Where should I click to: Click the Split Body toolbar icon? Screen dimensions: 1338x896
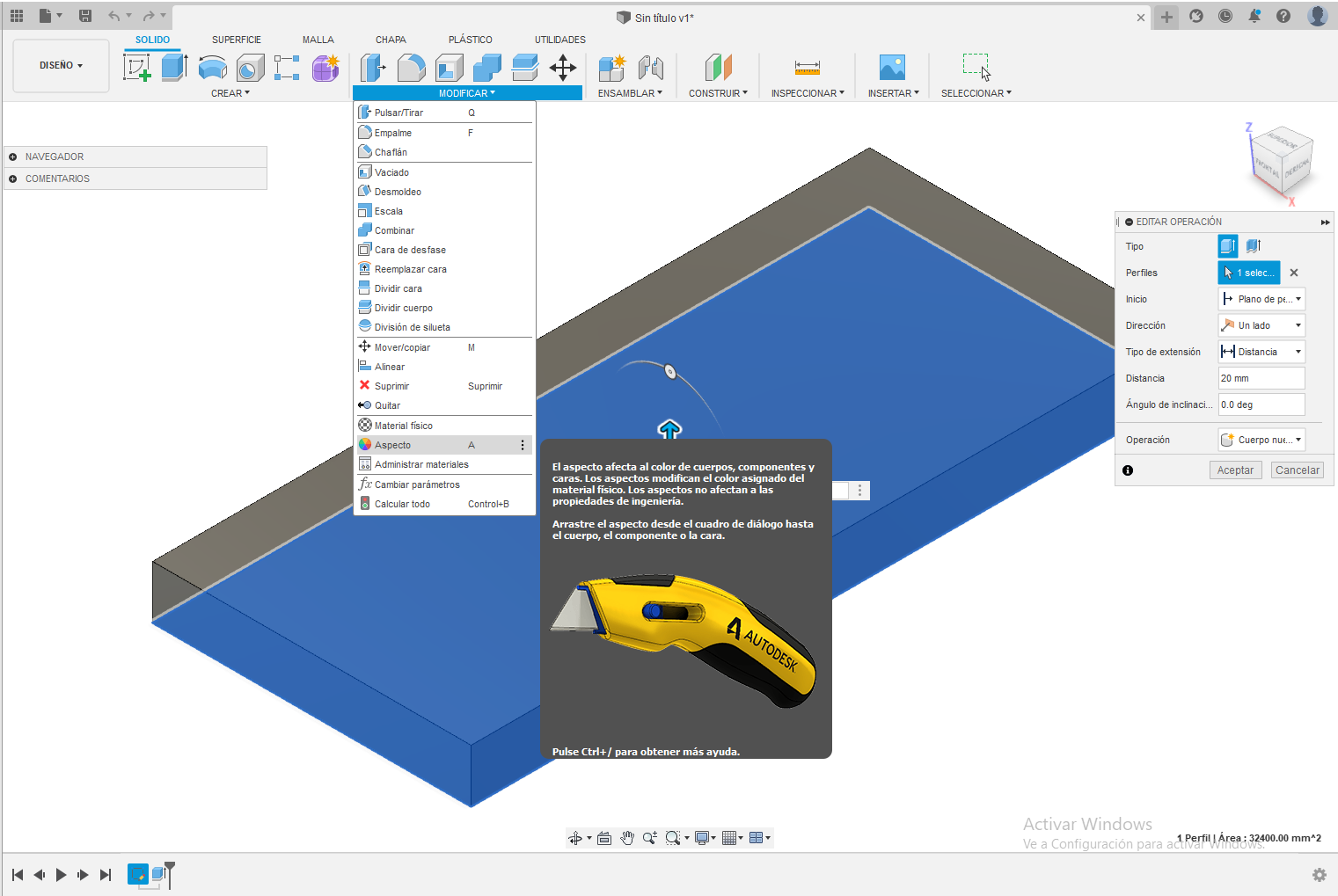(525, 68)
